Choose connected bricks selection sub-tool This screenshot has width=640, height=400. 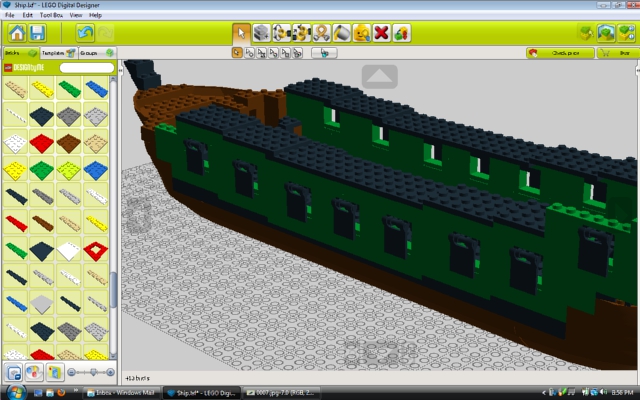pos(261,53)
